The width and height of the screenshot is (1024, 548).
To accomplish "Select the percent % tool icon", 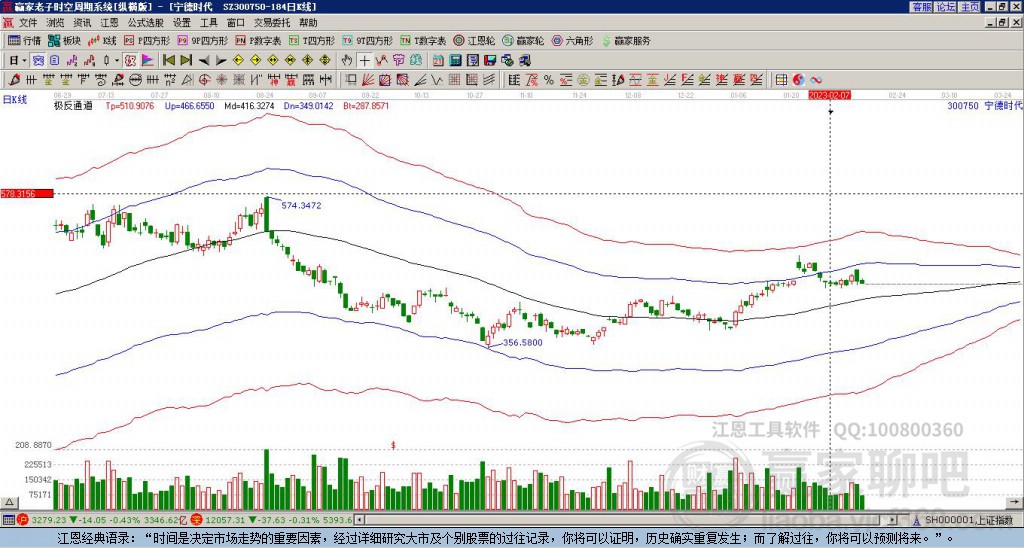I will pos(548,80).
